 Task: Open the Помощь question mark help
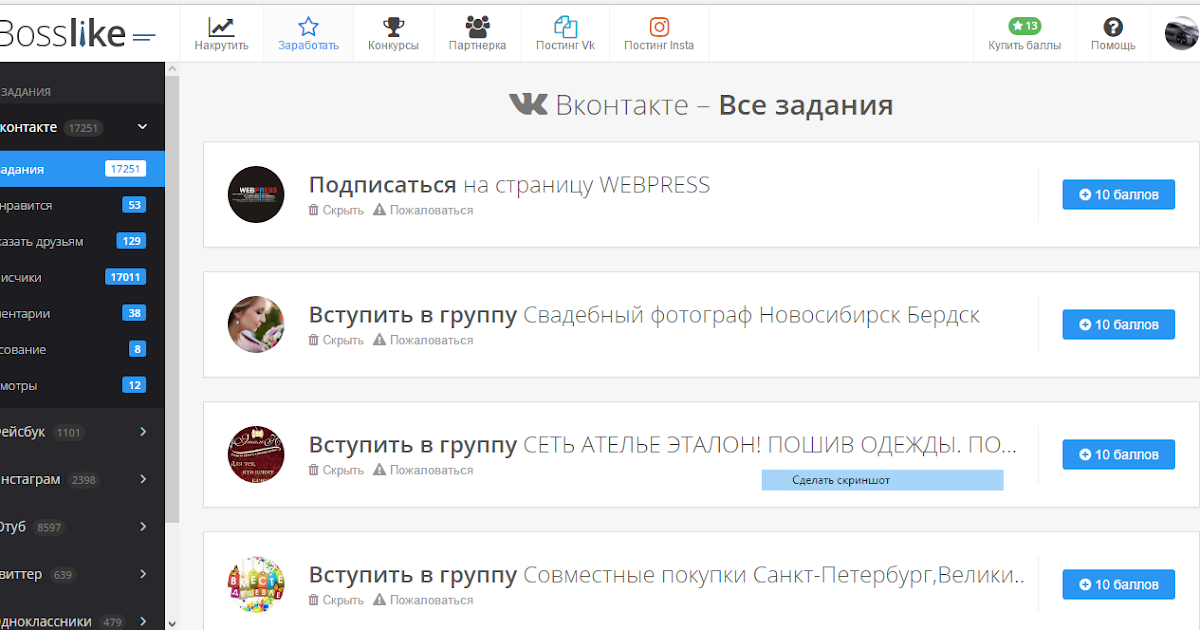coord(1113,34)
